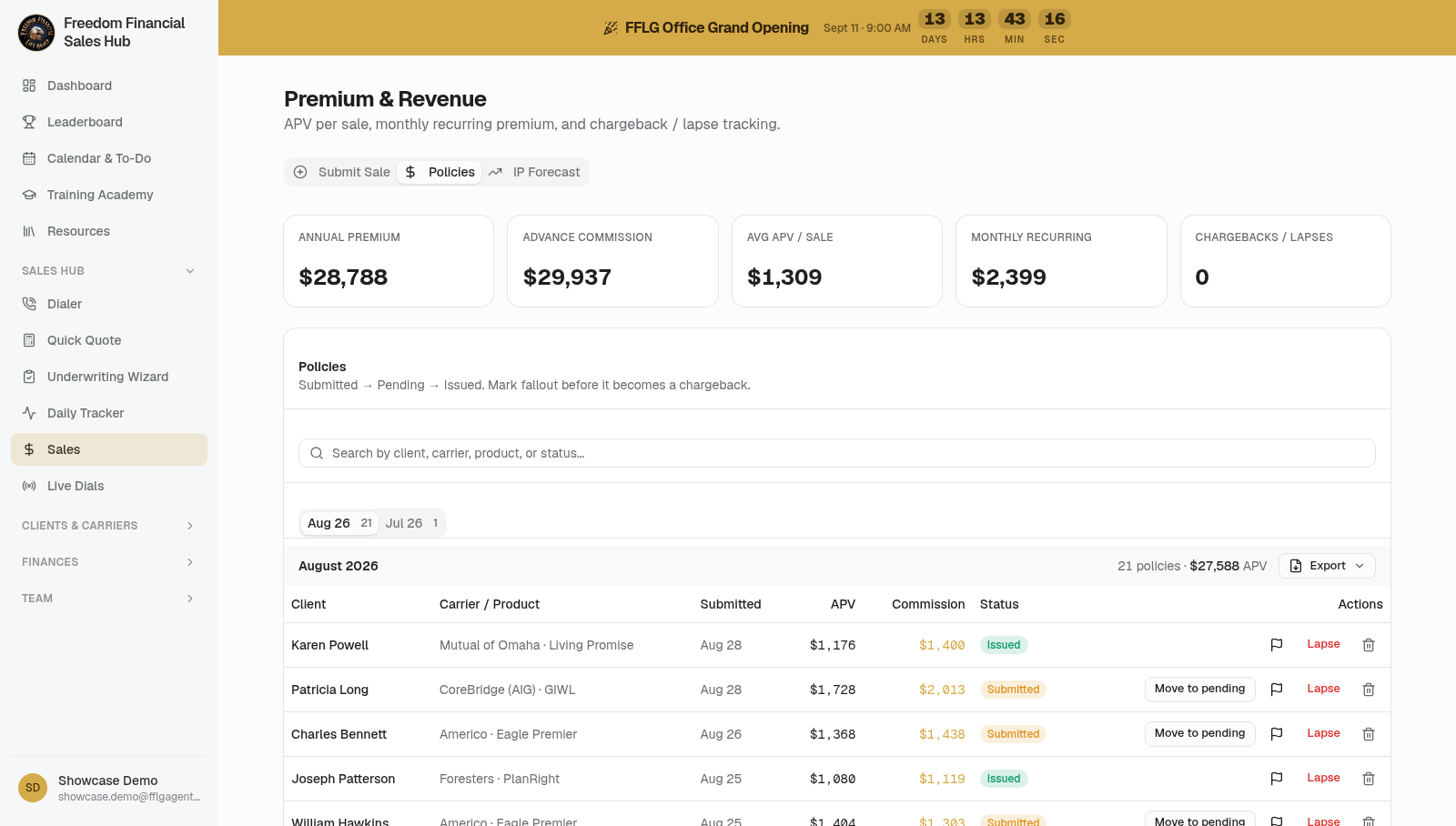Image resolution: width=1456 pixels, height=826 pixels.
Task: Mark Charles Bennett's policy as Lapse
Action: (1323, 733)
